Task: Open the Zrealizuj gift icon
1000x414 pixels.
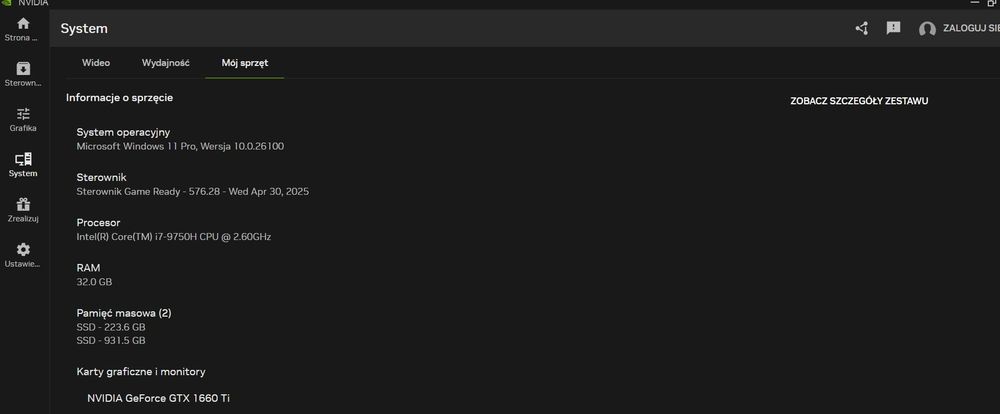Action: pyautogui.click(x=23, y=204)
